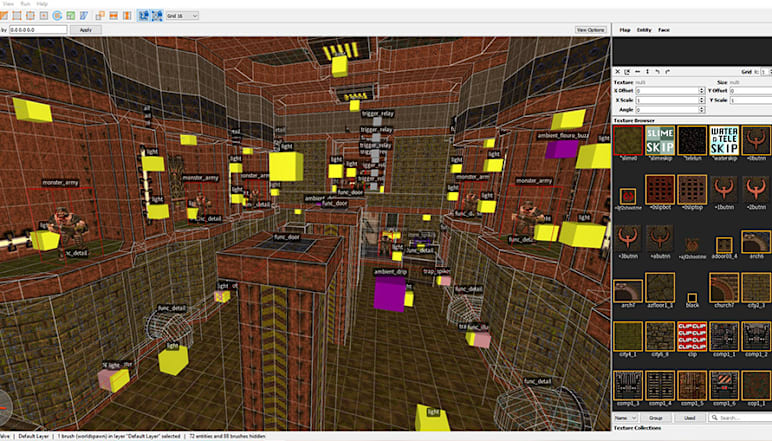Click the position input field beside Apply

(x=38, y=30)
